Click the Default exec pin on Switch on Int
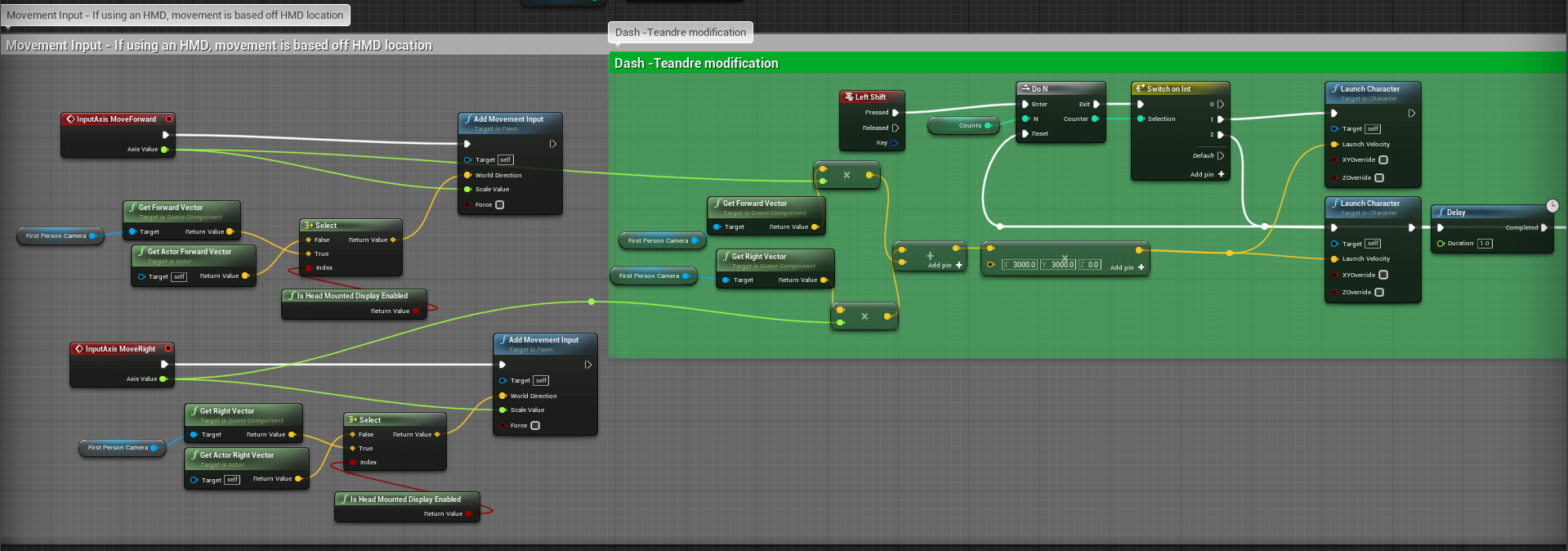 [1221, 156]
